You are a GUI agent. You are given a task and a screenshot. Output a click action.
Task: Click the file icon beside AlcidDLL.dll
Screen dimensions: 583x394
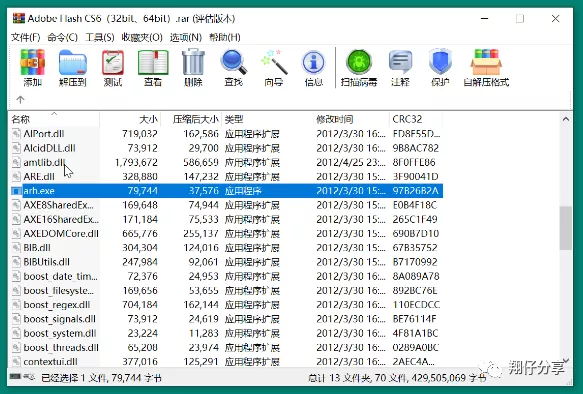pos(16,148)
